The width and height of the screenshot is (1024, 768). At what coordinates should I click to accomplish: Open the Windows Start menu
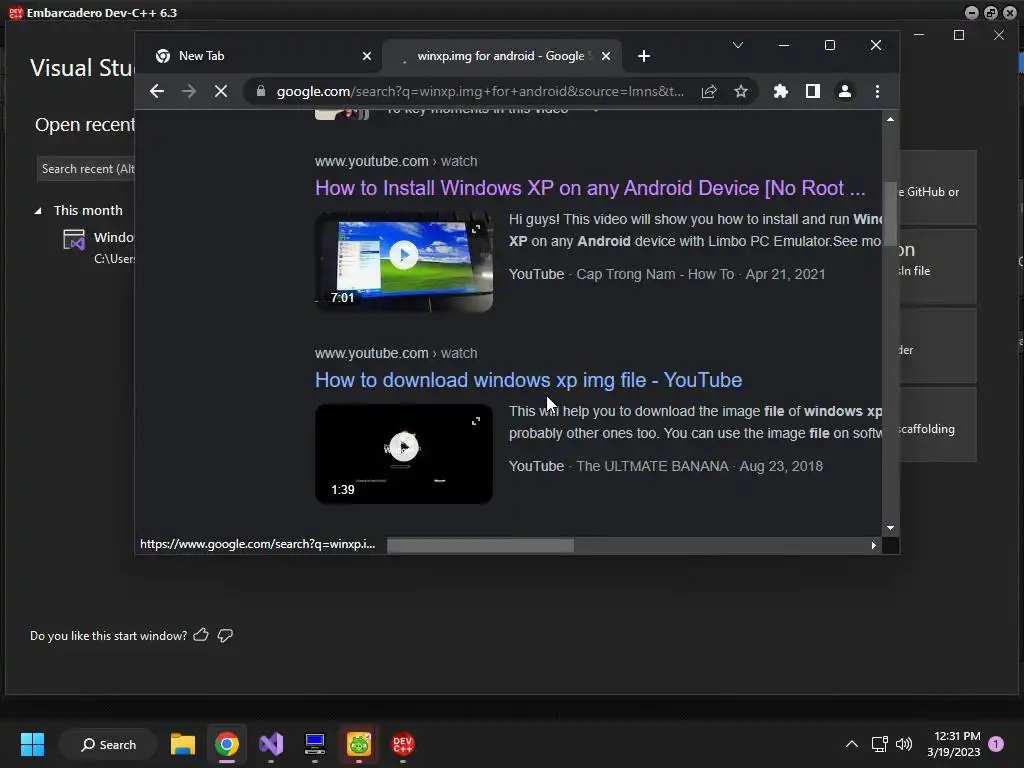[x=32, y=744]
